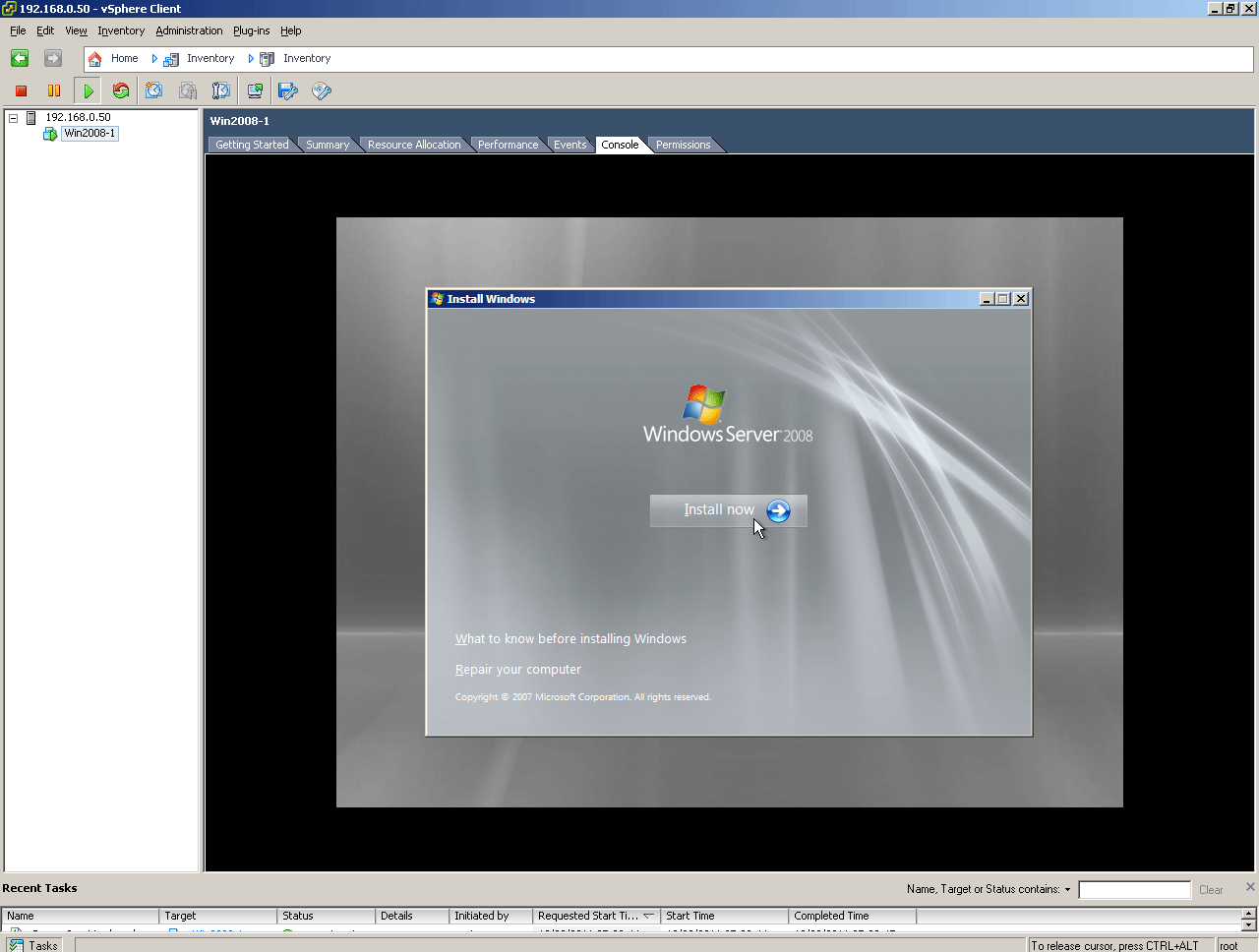1259x952 pixels.
Task: Open the Help menu
Action: 290,30
